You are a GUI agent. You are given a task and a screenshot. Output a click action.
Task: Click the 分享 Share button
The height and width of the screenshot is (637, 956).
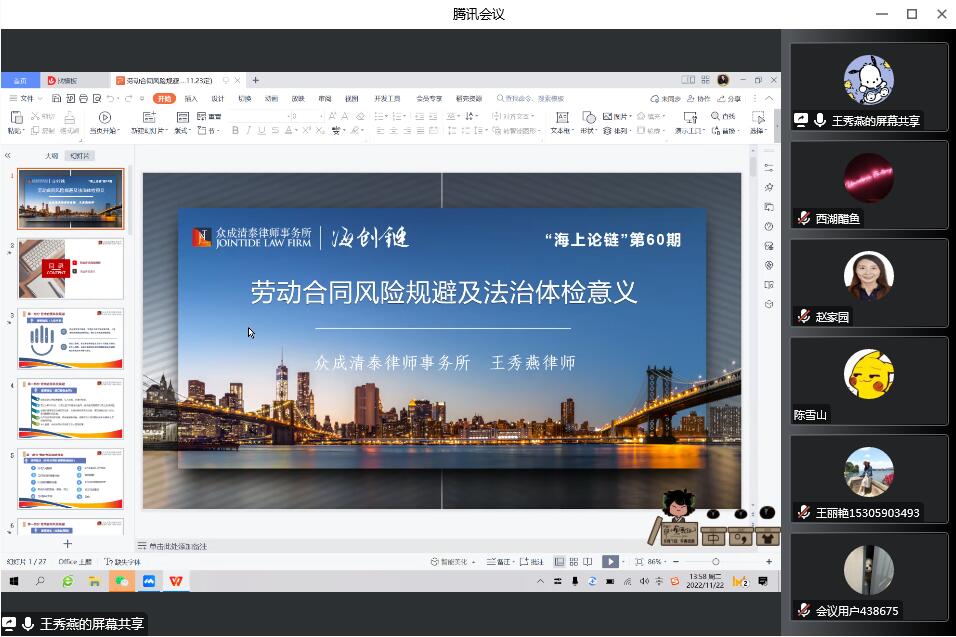729,98
